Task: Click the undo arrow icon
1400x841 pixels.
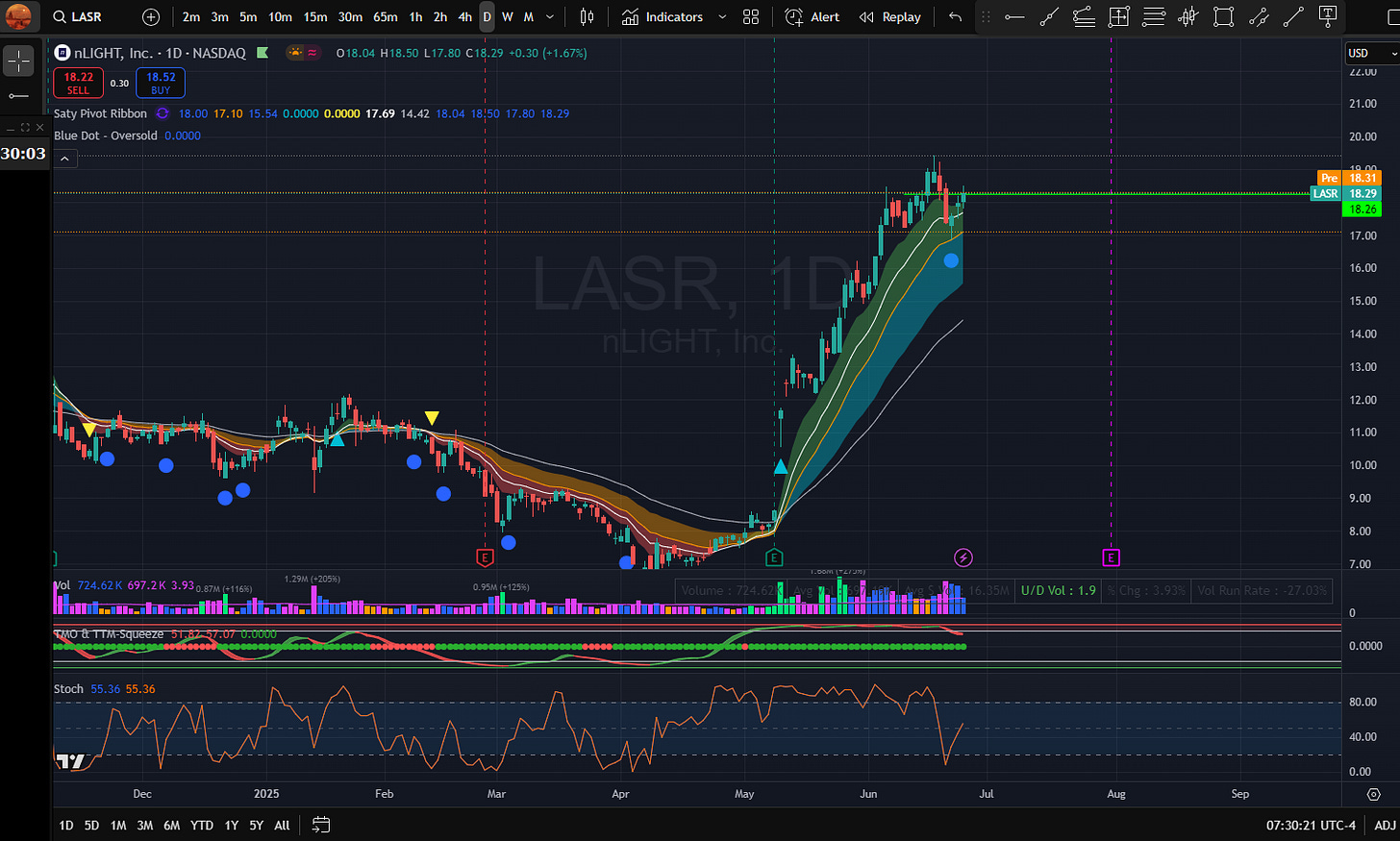Action: (955, 17)
